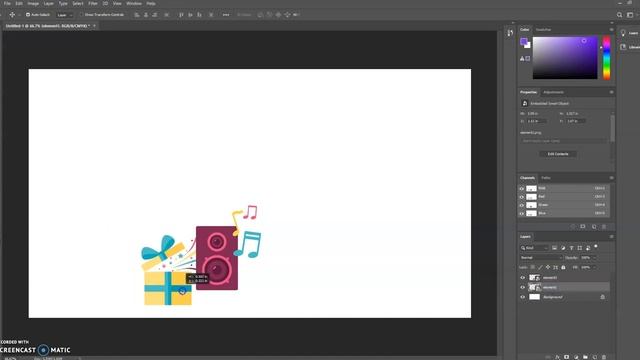Switch to the Paths tab

[x=546, y=178]
